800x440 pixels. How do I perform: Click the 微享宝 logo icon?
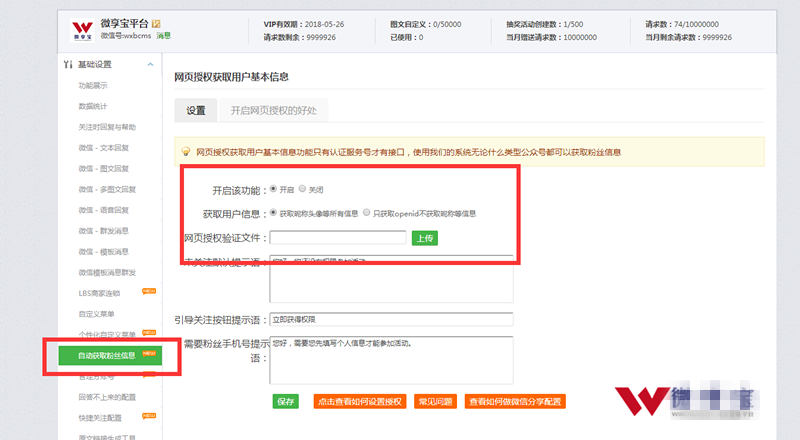point(81,30)
